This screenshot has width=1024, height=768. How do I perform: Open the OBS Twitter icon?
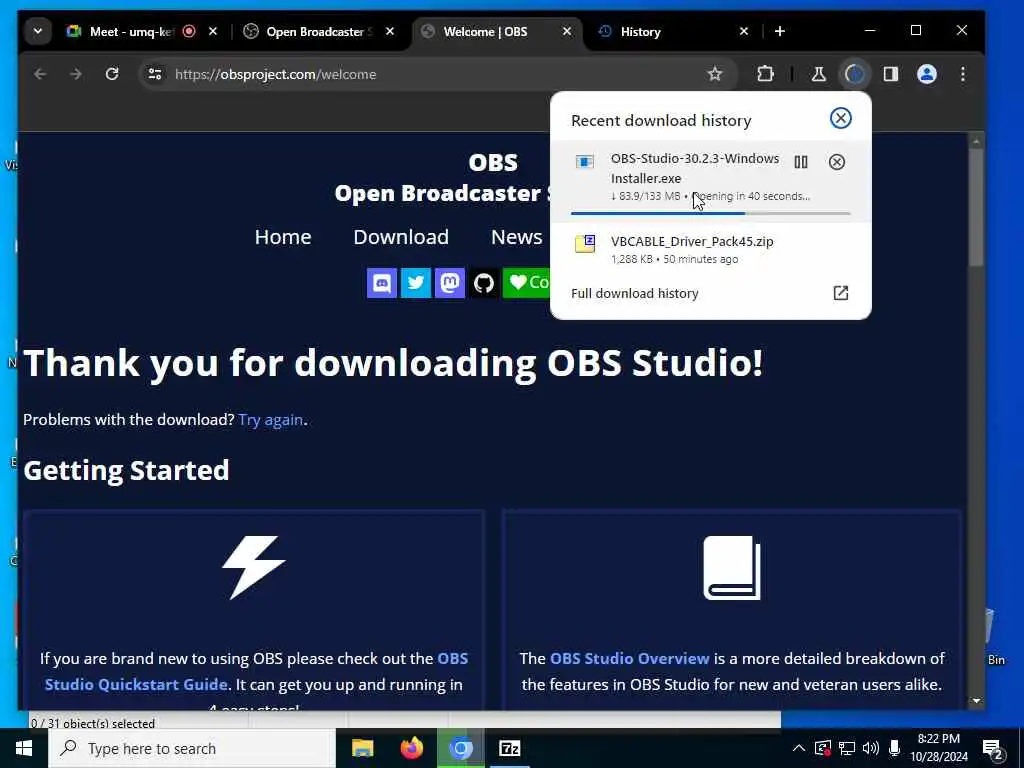[x=416, y=283]
